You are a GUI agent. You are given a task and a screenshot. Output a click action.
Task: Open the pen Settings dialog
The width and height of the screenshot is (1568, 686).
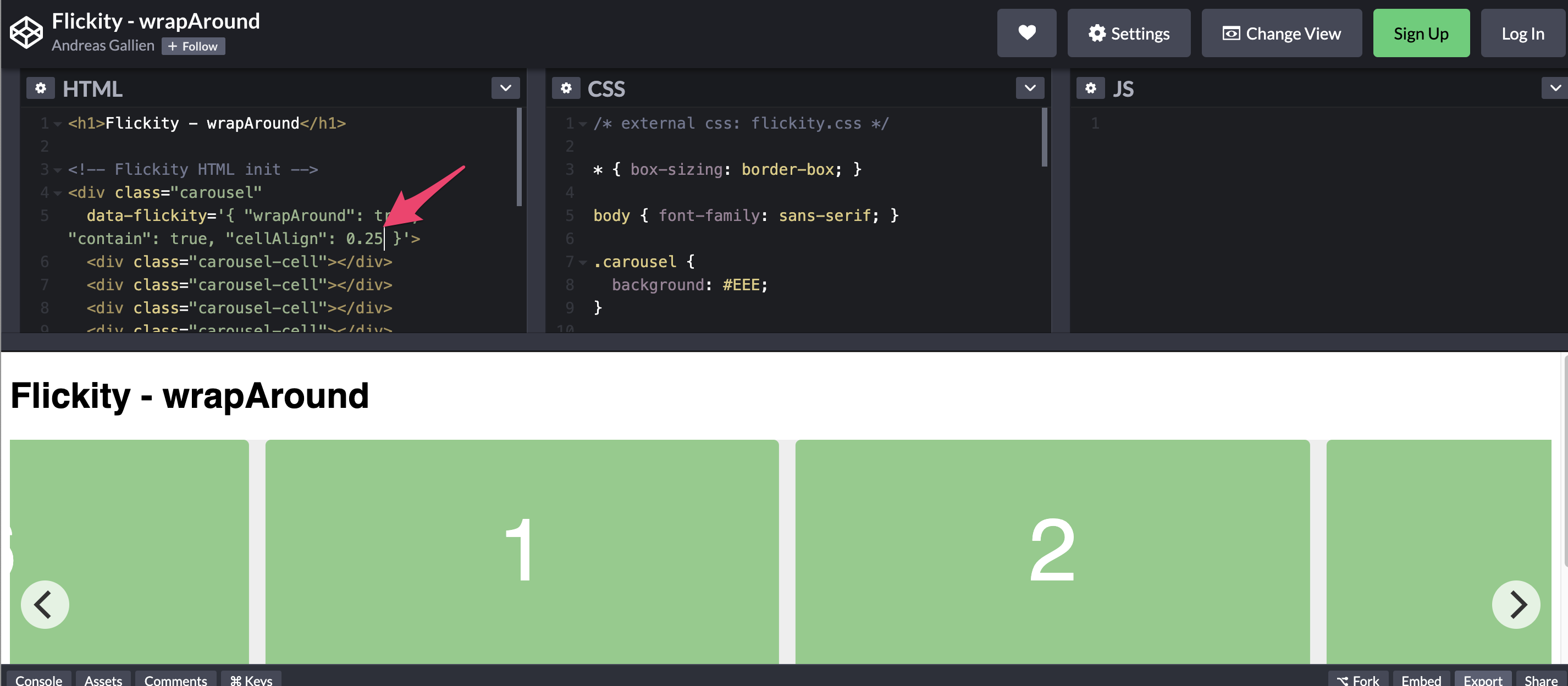point(1129,33)
